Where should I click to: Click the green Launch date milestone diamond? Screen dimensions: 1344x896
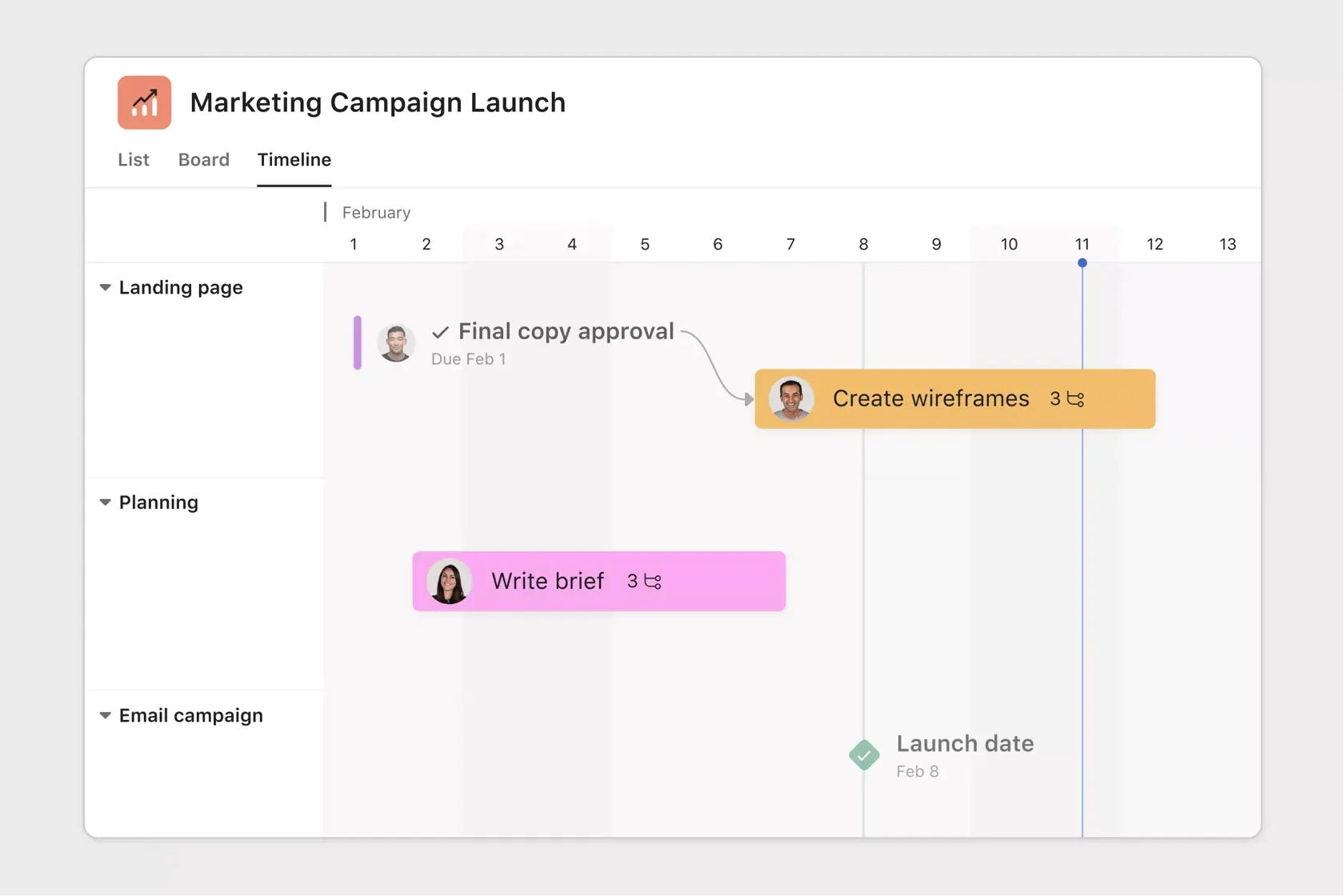tap(864, 754)
